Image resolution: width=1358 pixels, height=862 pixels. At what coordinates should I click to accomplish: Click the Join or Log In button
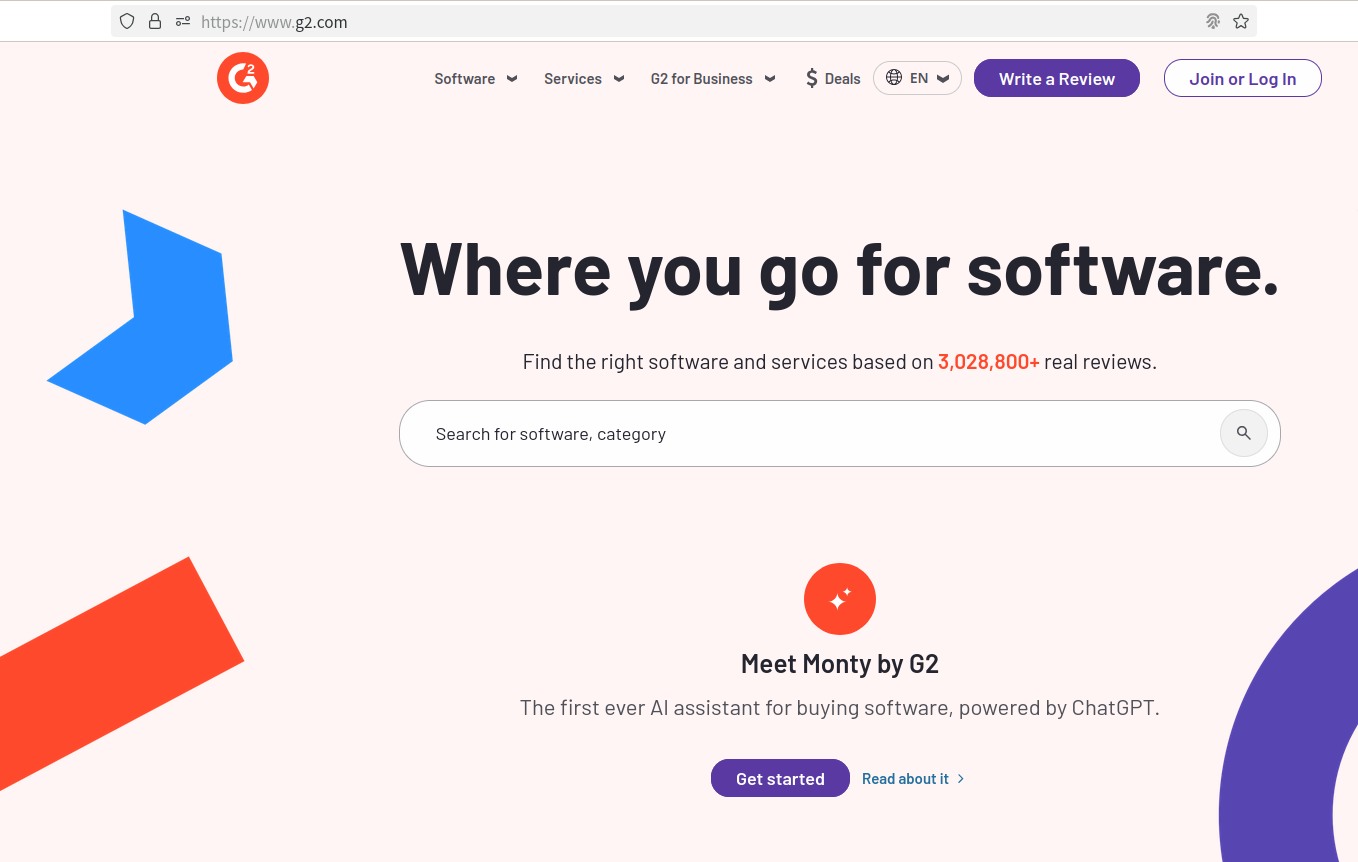(x=1242, y=79)
